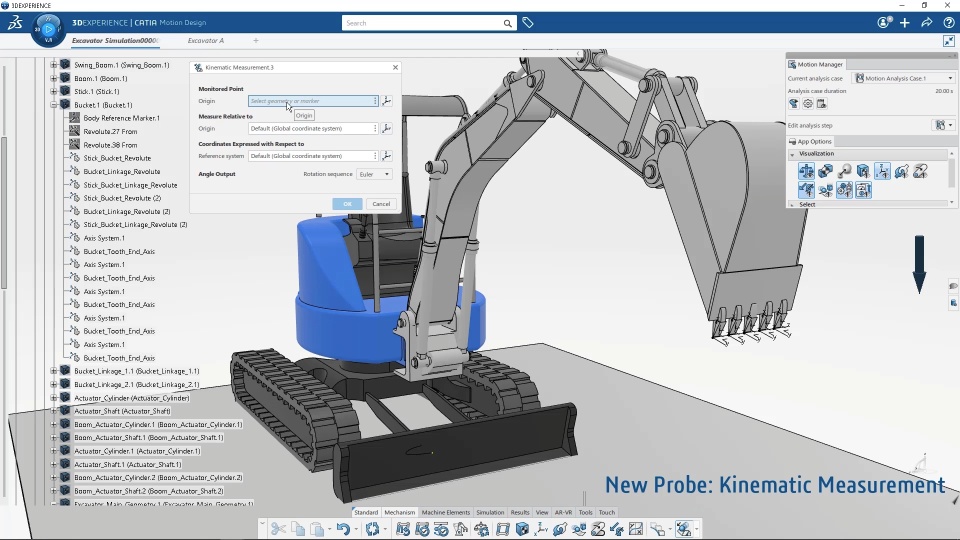Collapse the Bucket.1 tree node
The height and width of the screenshot is (540, 960).
click(x=53, y=105)
